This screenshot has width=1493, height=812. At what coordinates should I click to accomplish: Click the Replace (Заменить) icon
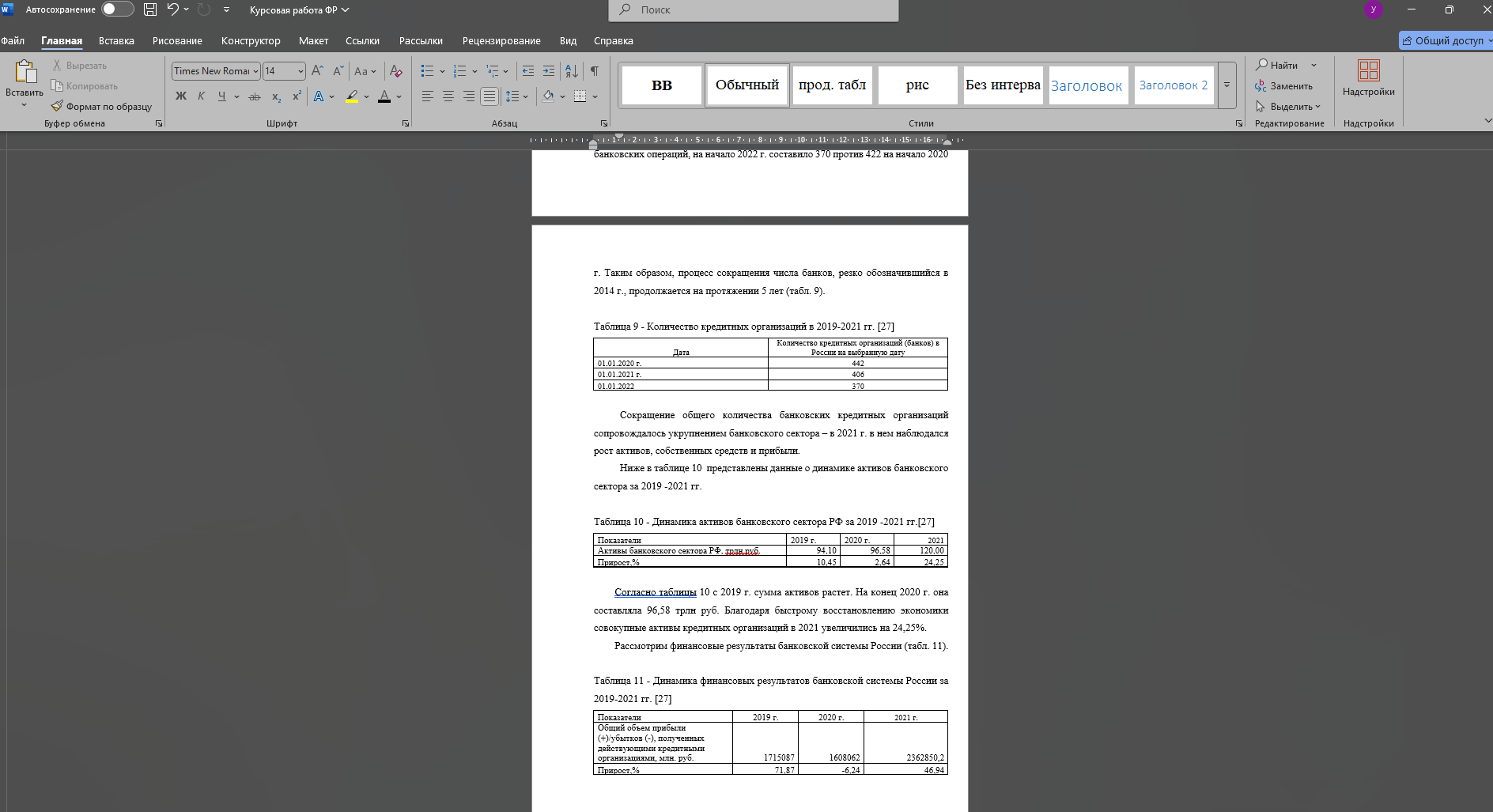tap(1261, 86)
